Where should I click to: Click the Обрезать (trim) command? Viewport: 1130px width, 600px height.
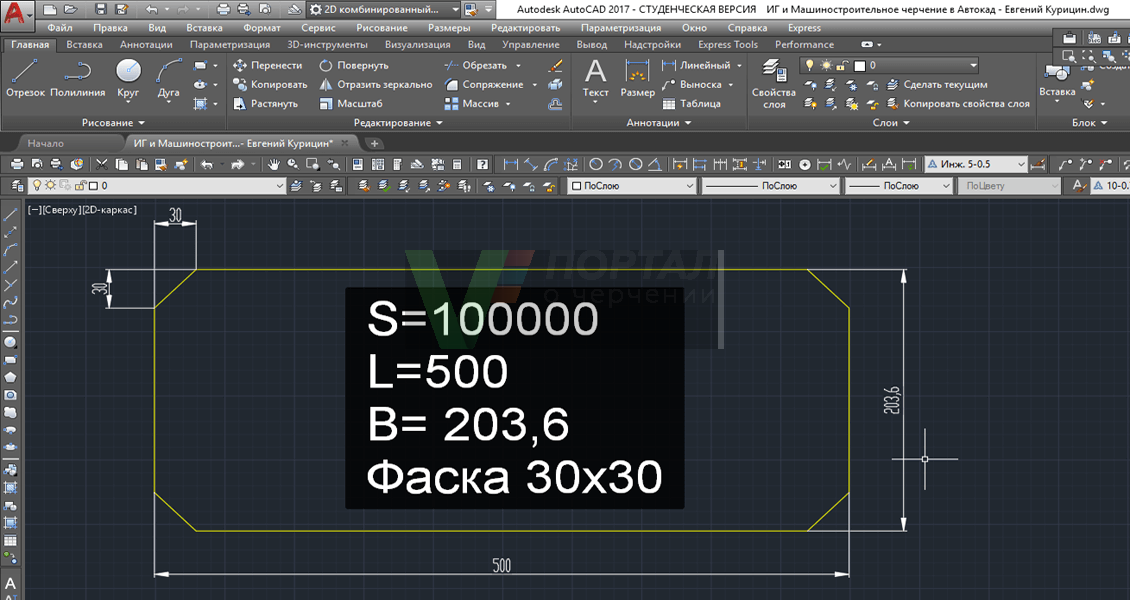click(476, 65)
